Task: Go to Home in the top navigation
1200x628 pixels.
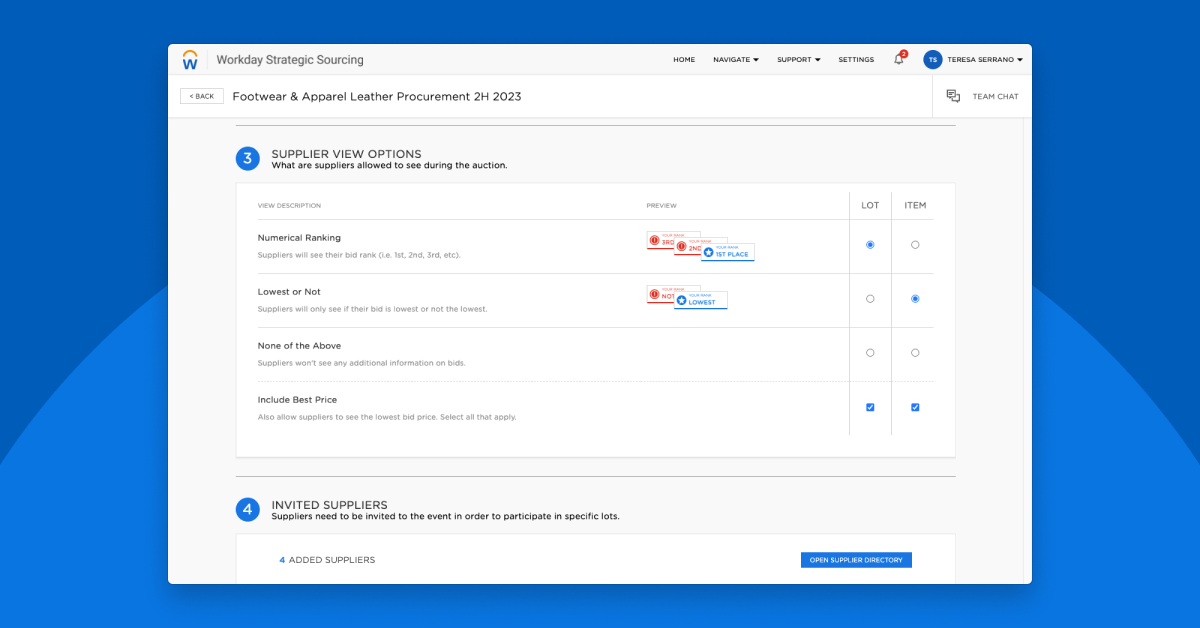Action: [684, 60]
